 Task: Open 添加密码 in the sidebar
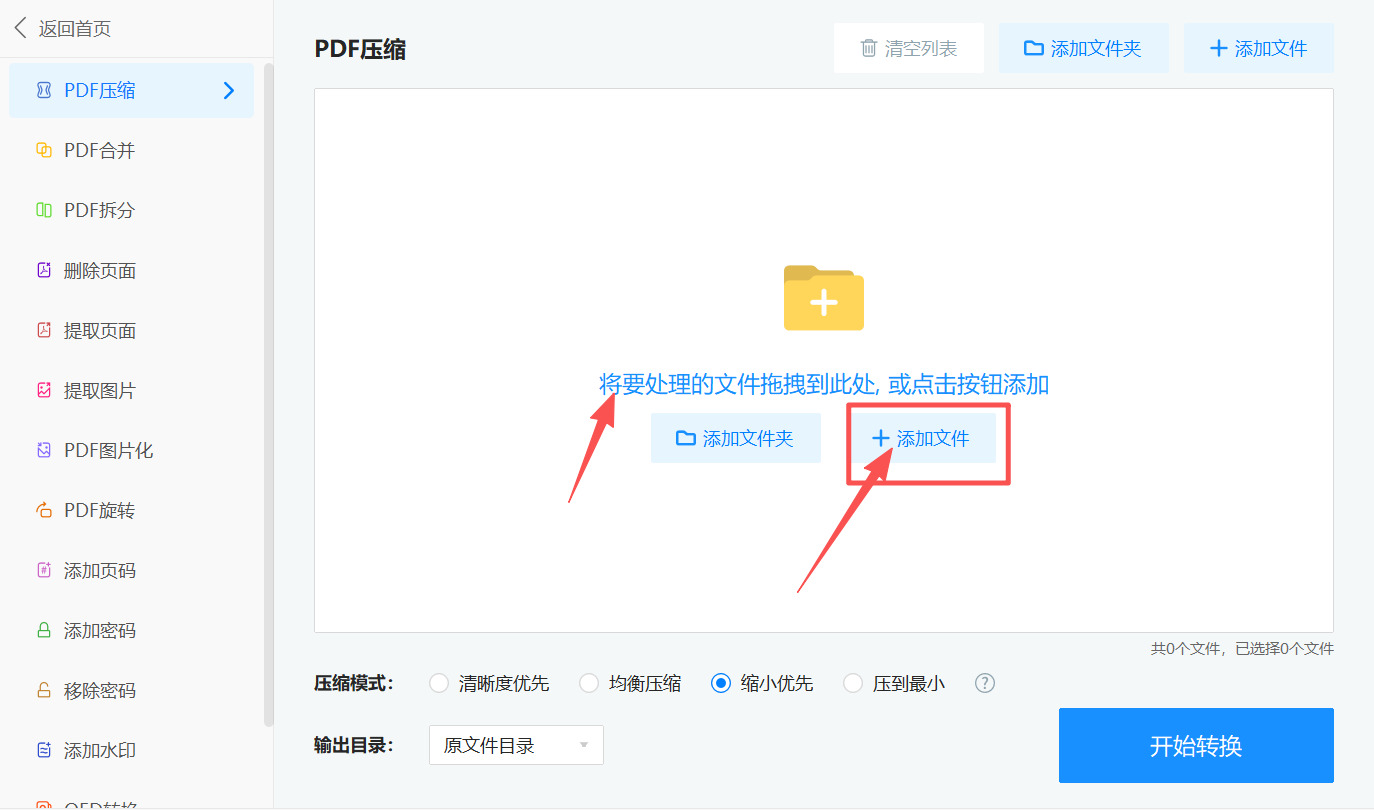tap(131, 630)
